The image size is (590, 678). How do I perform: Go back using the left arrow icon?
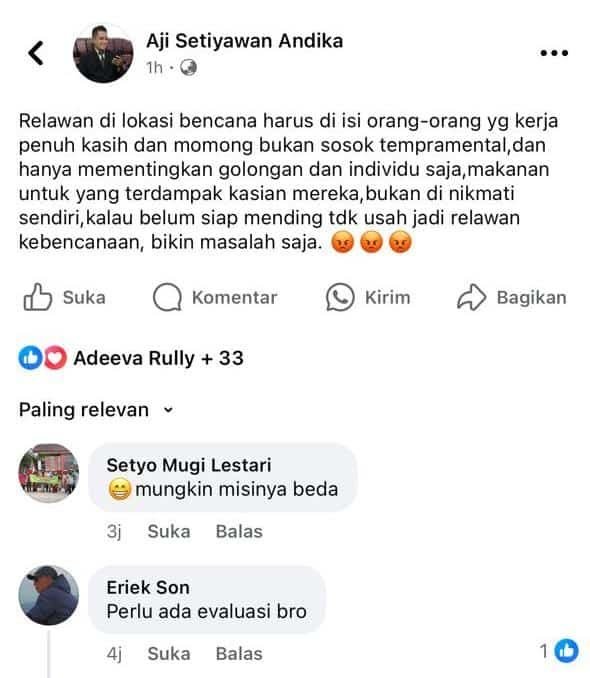[36, 53]
